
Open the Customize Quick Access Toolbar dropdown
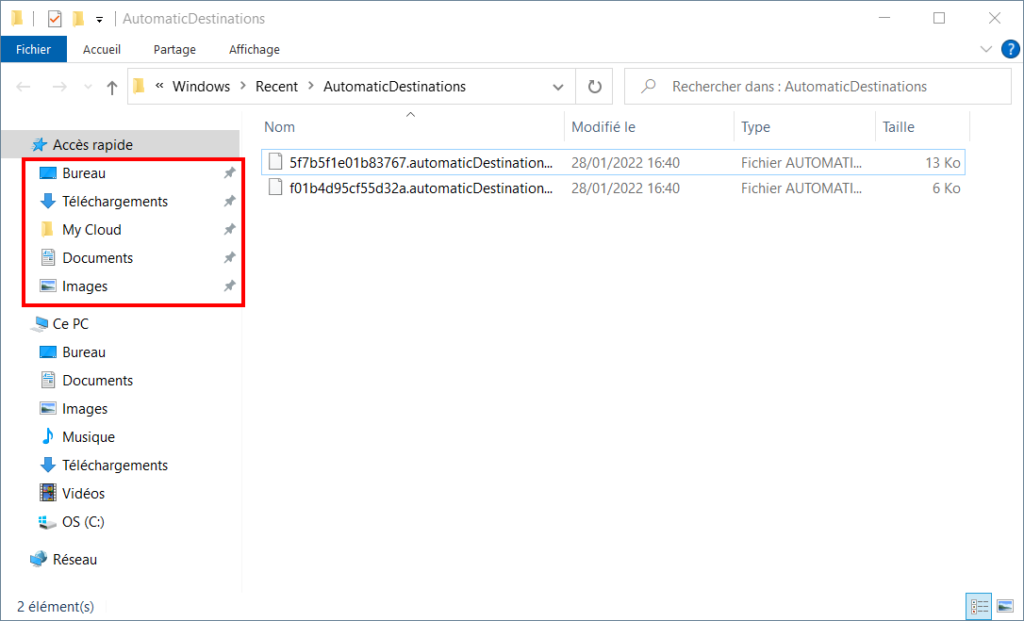[99, 20]
